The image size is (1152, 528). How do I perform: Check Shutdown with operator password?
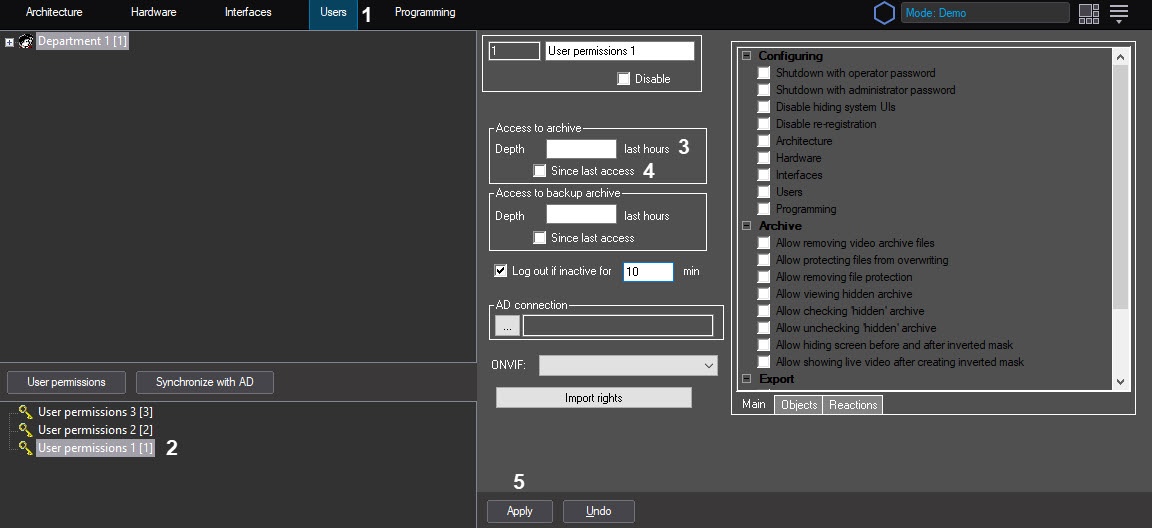tap(765, 73)
